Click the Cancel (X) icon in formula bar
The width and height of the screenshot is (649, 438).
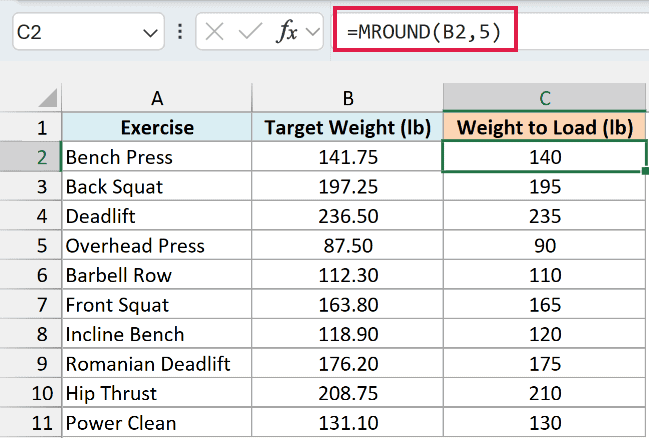[214, 31]
